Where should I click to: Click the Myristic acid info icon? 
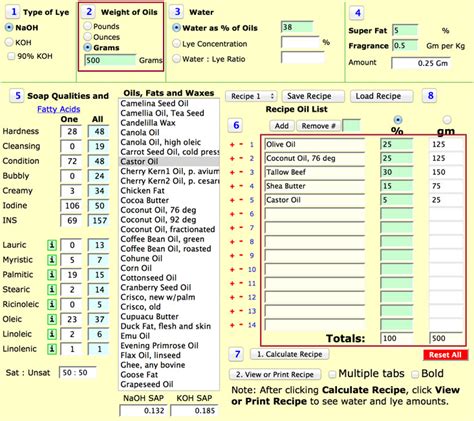pos(52,260)
